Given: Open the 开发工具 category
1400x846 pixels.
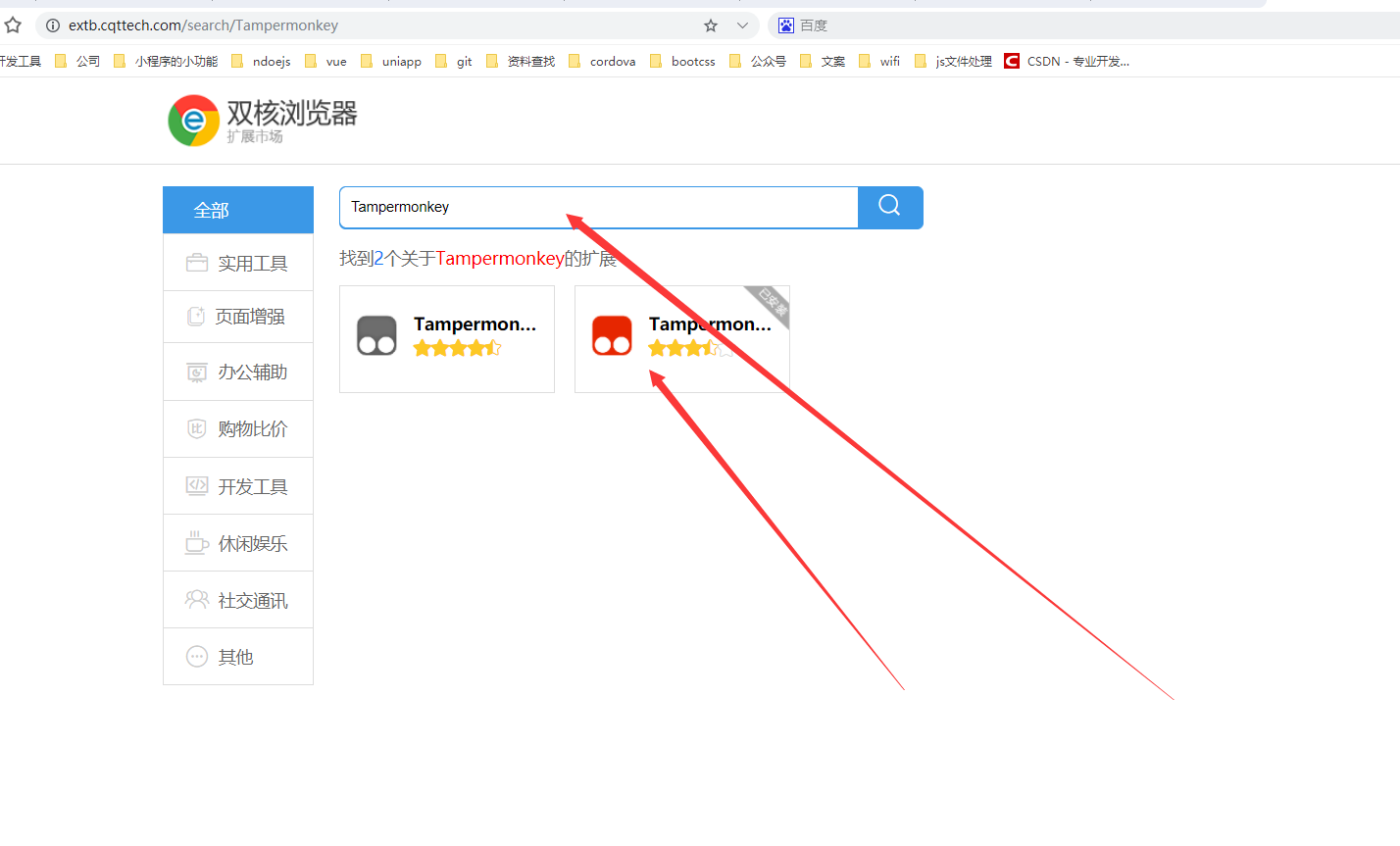Looking at the screenshot, I should coord(238,486).
